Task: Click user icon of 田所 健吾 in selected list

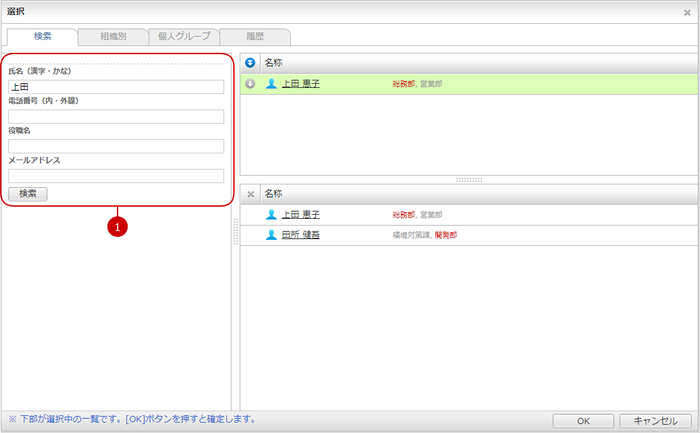Action: pyautogui.click(x=271, y=235)
